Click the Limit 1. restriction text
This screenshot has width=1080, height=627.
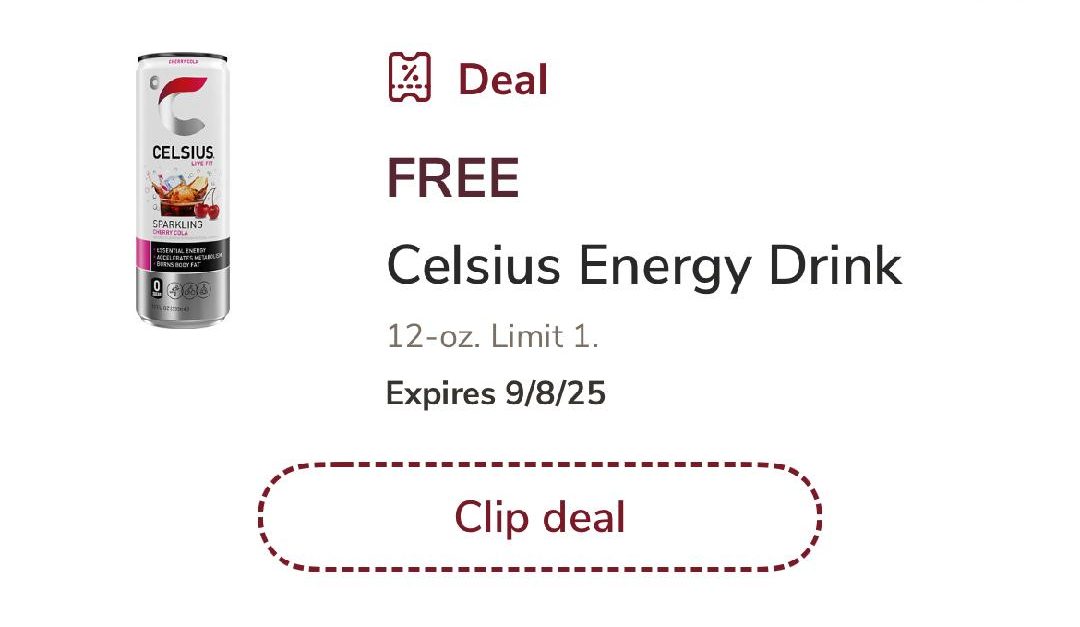click(x=544, y=337)
